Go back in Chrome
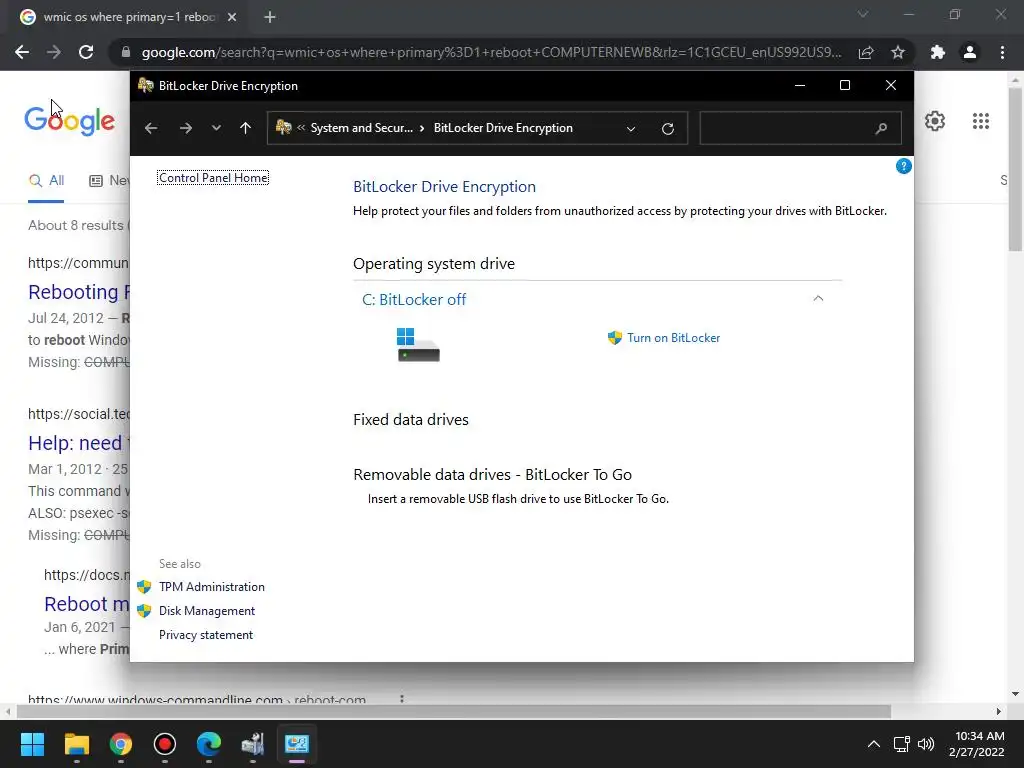The image size is (1024, 768). point(22,52)
